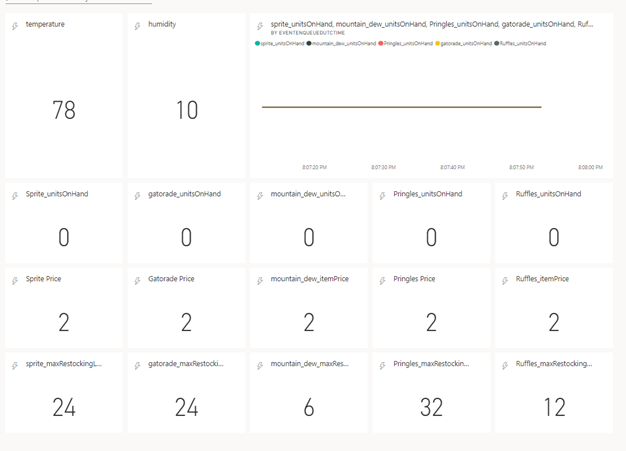Click streaming icon beside mountain_dew_unitsO... tile

260,196
